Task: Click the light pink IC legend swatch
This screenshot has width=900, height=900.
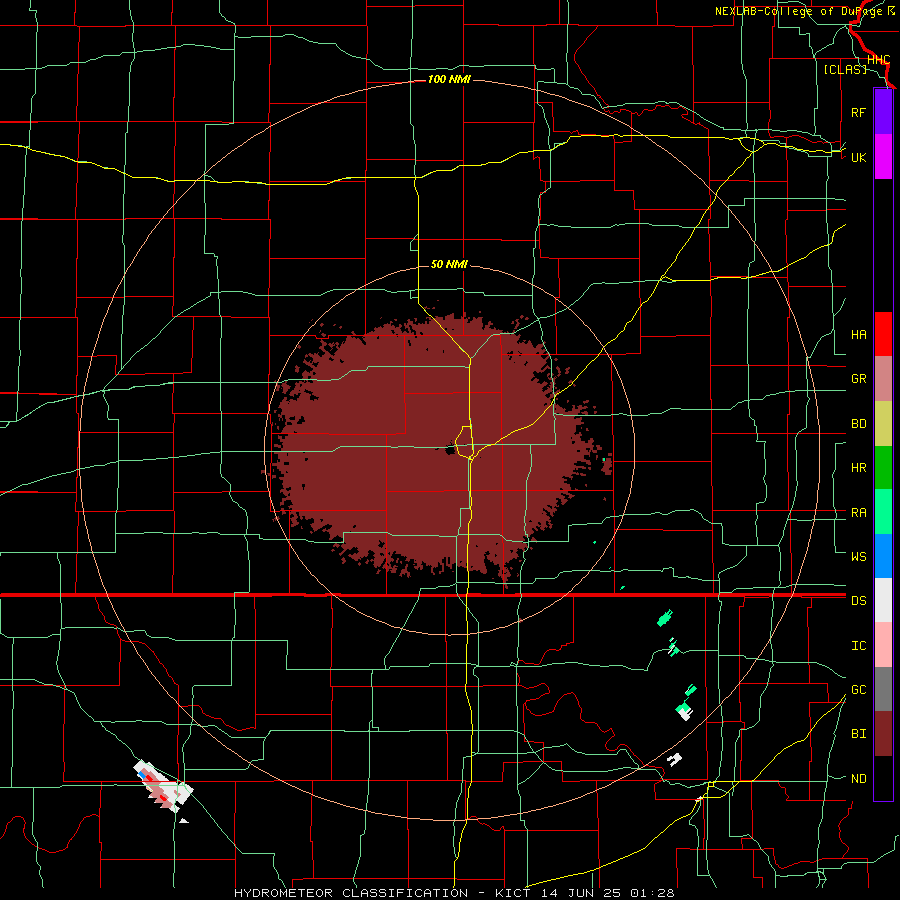Action: tap(883, 645)
